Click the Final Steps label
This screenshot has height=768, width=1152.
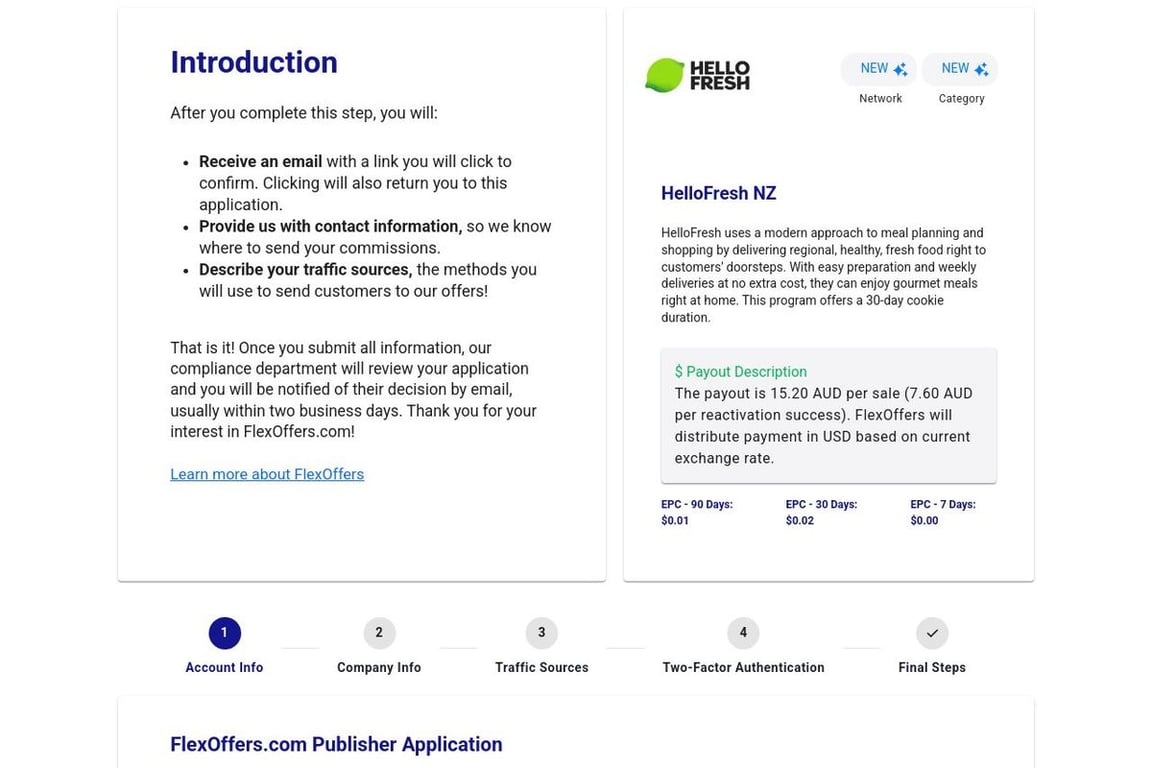pyautogui.click(x=932, y=667)
